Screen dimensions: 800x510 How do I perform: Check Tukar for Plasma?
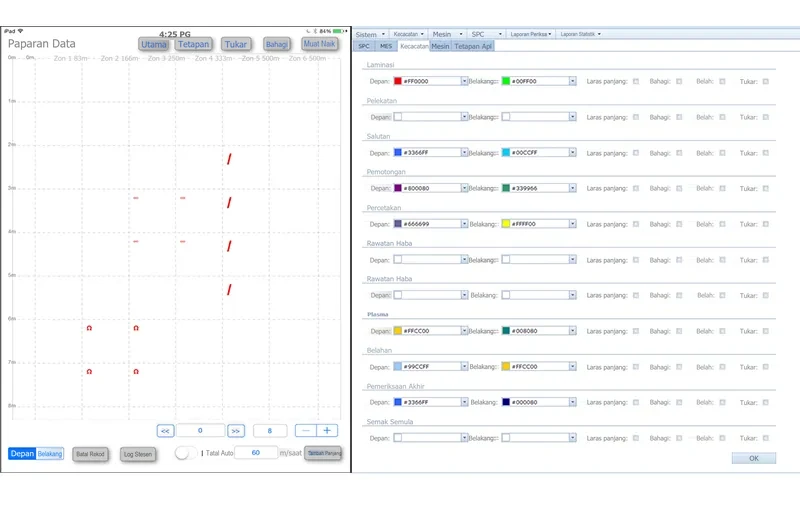pyautogui.click(x=766, y=331)
